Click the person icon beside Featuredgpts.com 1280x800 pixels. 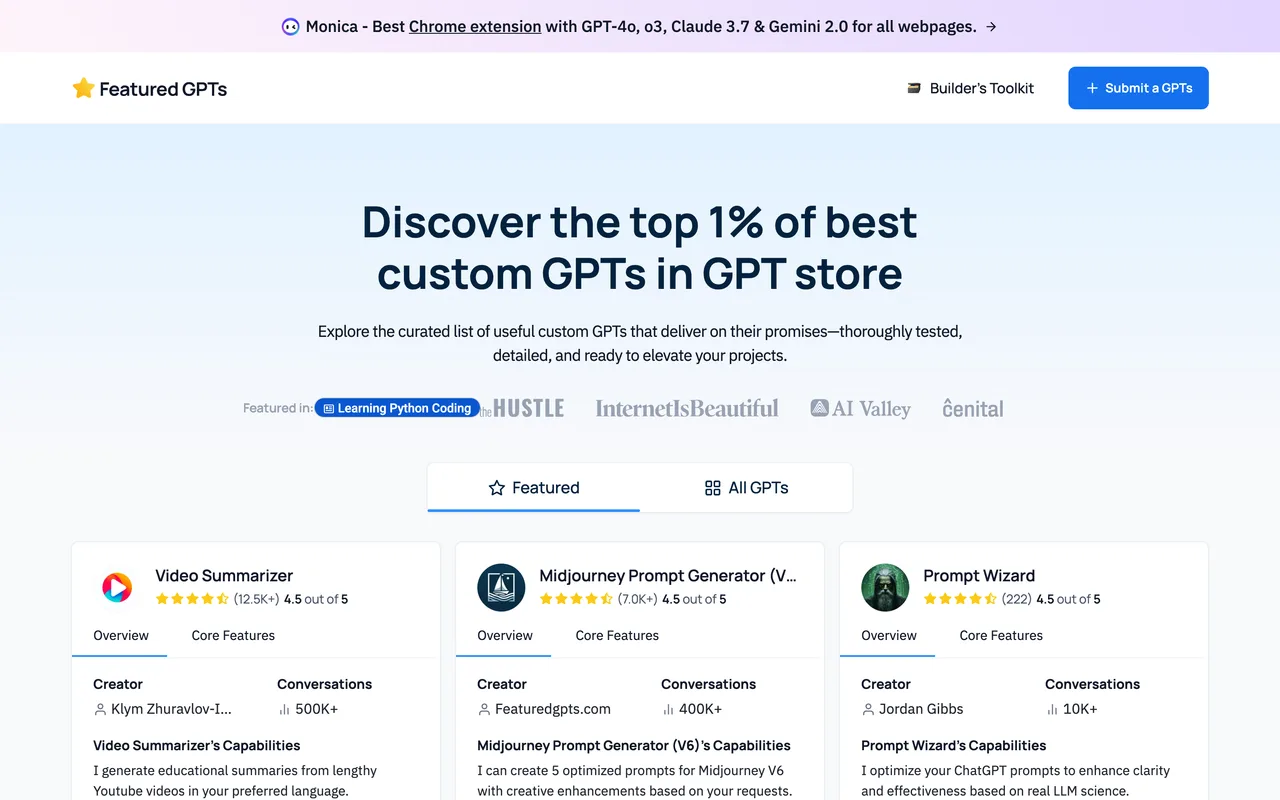(484, 709)
